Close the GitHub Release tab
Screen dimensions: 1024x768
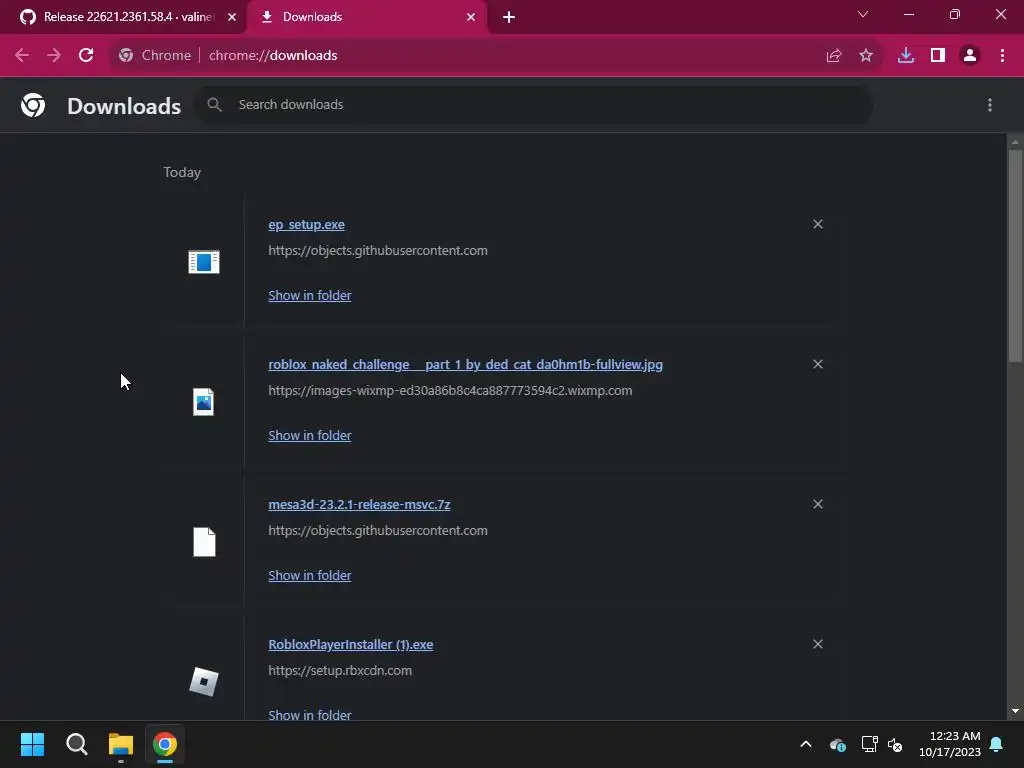coord(232,17)
